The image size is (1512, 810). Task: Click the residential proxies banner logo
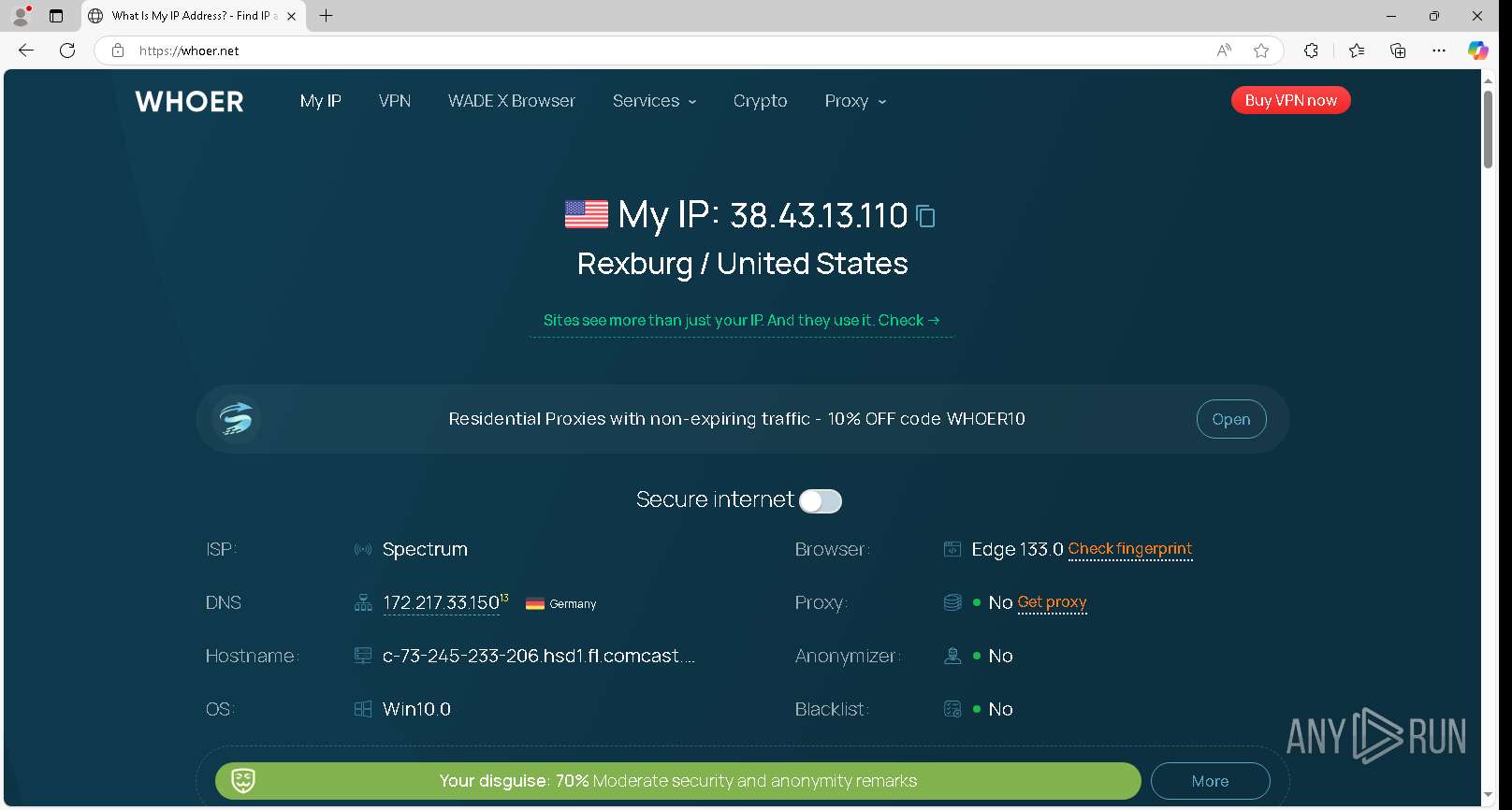[236, 418]
